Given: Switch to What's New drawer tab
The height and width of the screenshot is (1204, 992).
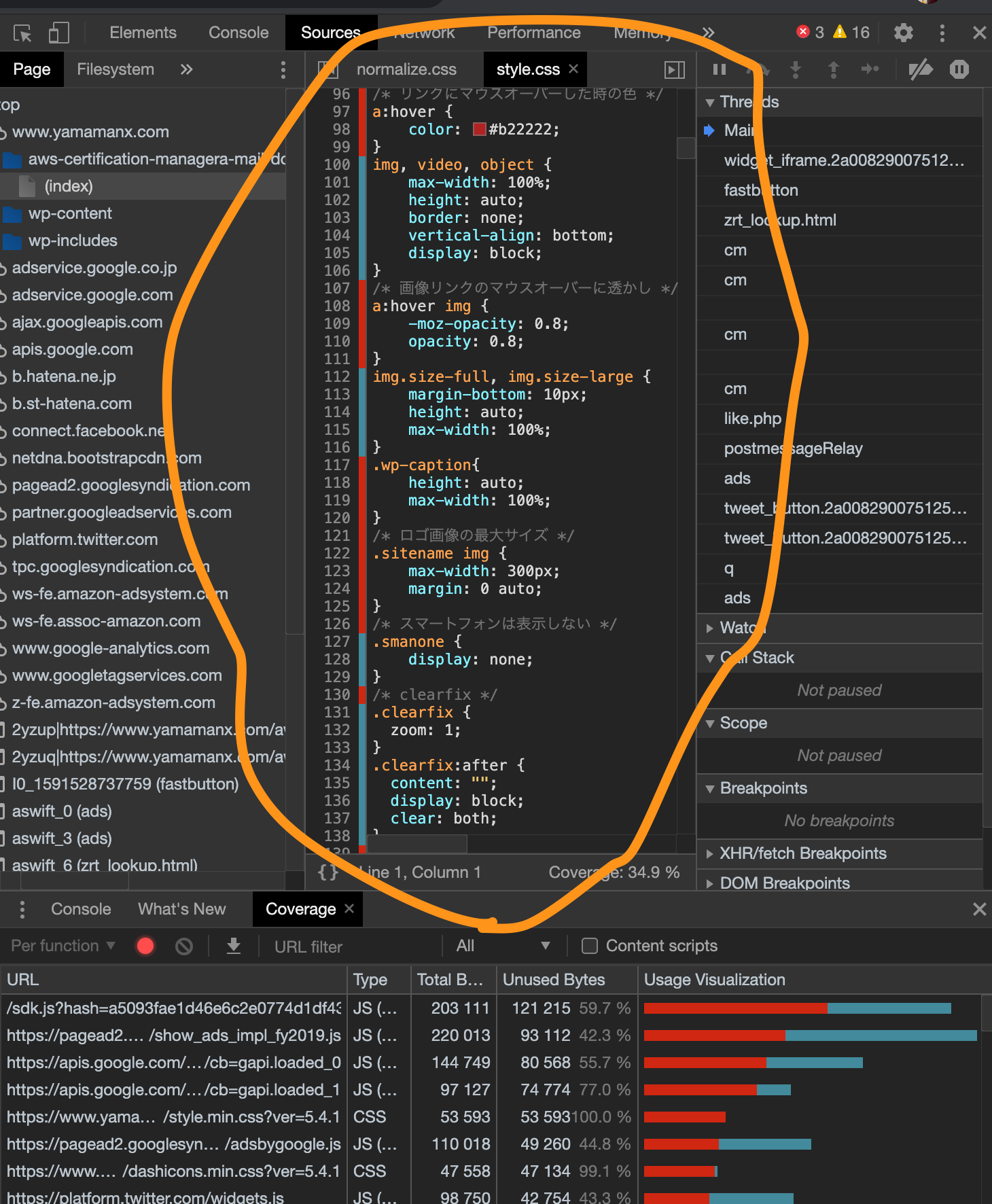Looking at the screenshot, I should (182, 909).
